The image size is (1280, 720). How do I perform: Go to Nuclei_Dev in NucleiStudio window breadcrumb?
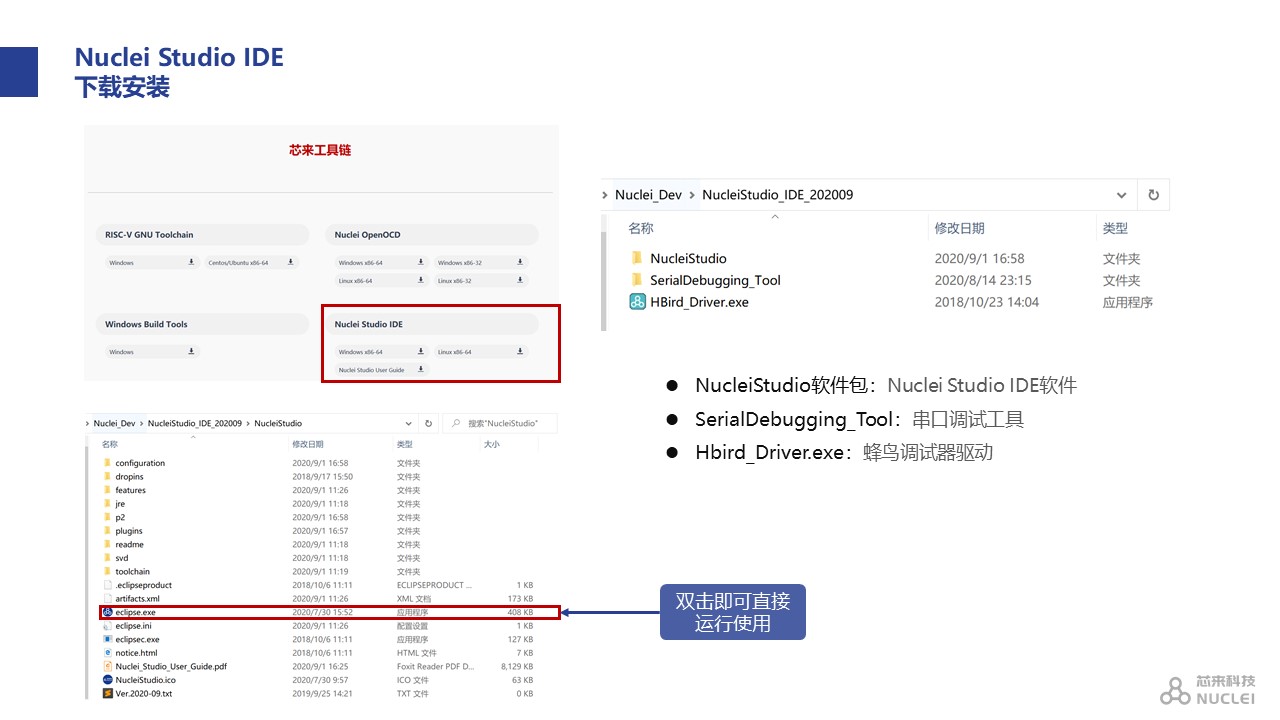[x=113, y=423]
